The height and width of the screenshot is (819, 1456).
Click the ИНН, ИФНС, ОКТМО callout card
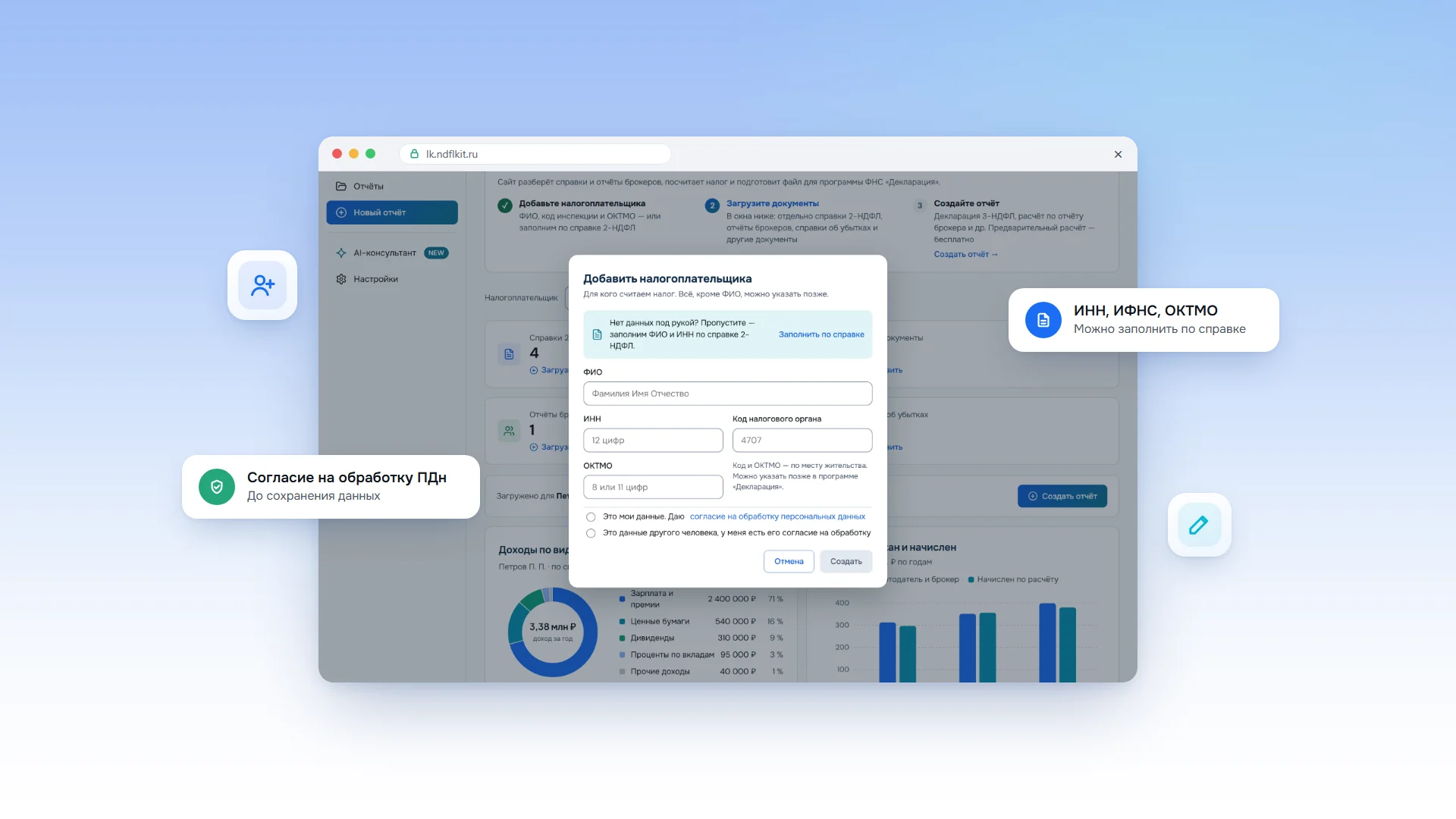pyautogui.click(x=1144, y=320)
